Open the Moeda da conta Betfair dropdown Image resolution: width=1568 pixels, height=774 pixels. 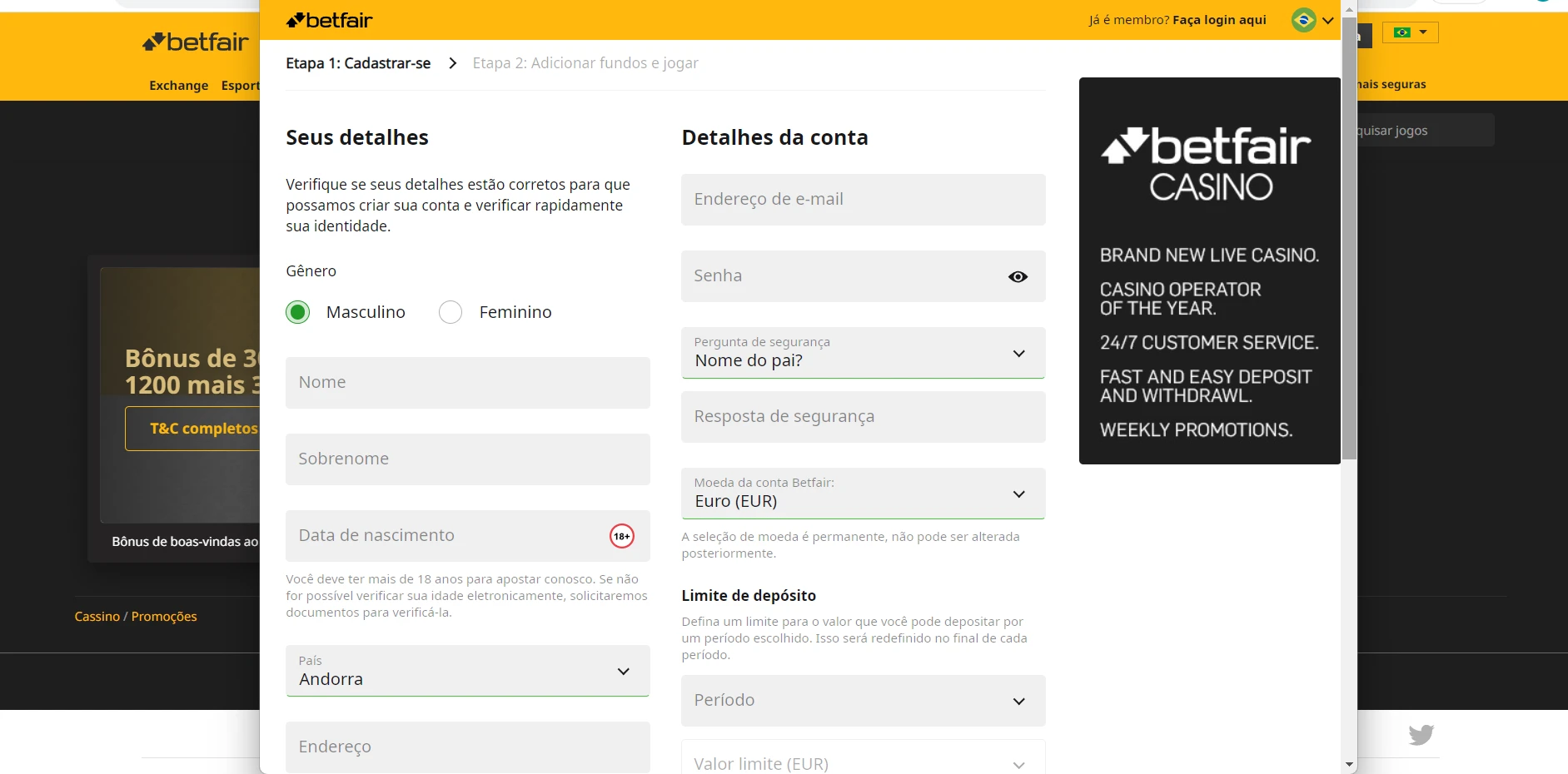click(864, 494)
